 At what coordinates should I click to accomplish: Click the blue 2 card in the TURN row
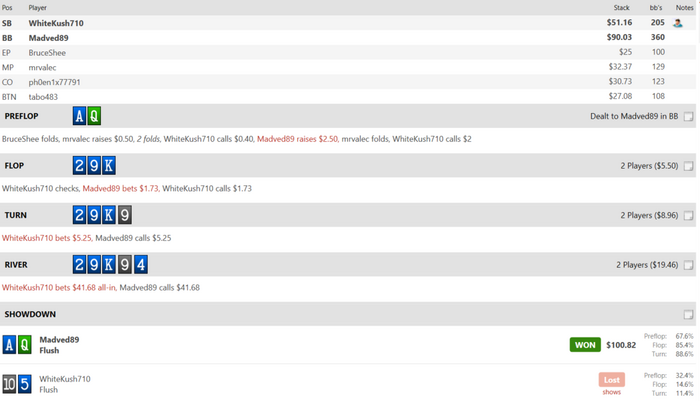79,215
